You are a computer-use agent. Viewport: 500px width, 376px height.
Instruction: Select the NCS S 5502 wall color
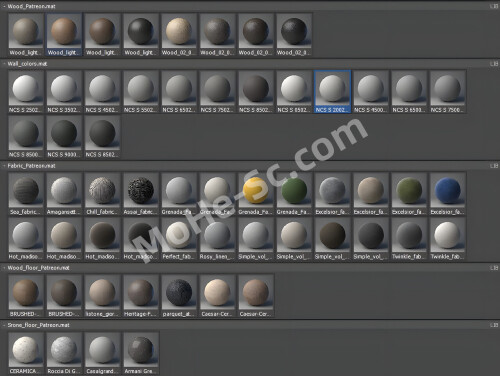[141, 92]
